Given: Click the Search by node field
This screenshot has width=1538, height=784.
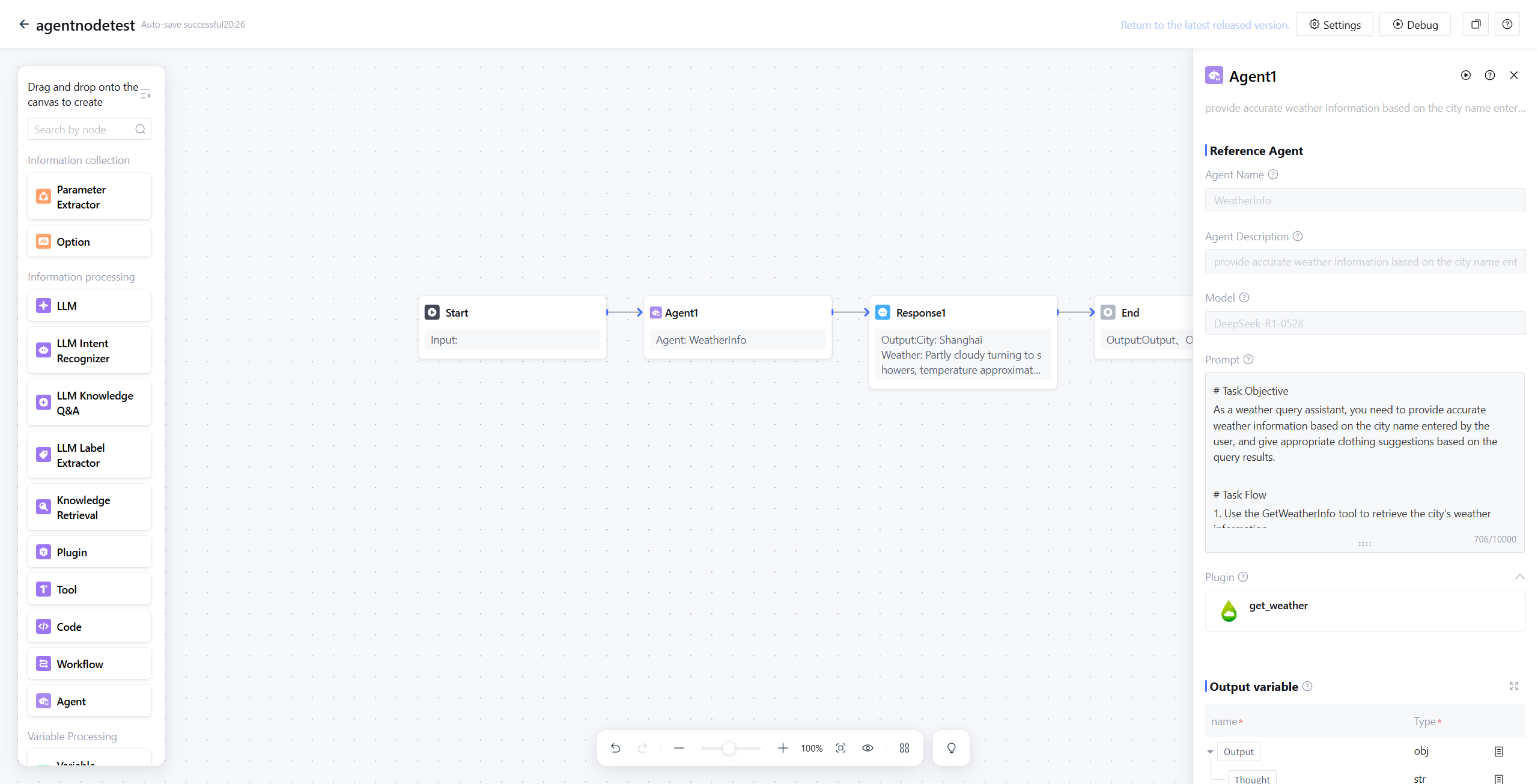Looking at the screenshot, I should 83,129.
